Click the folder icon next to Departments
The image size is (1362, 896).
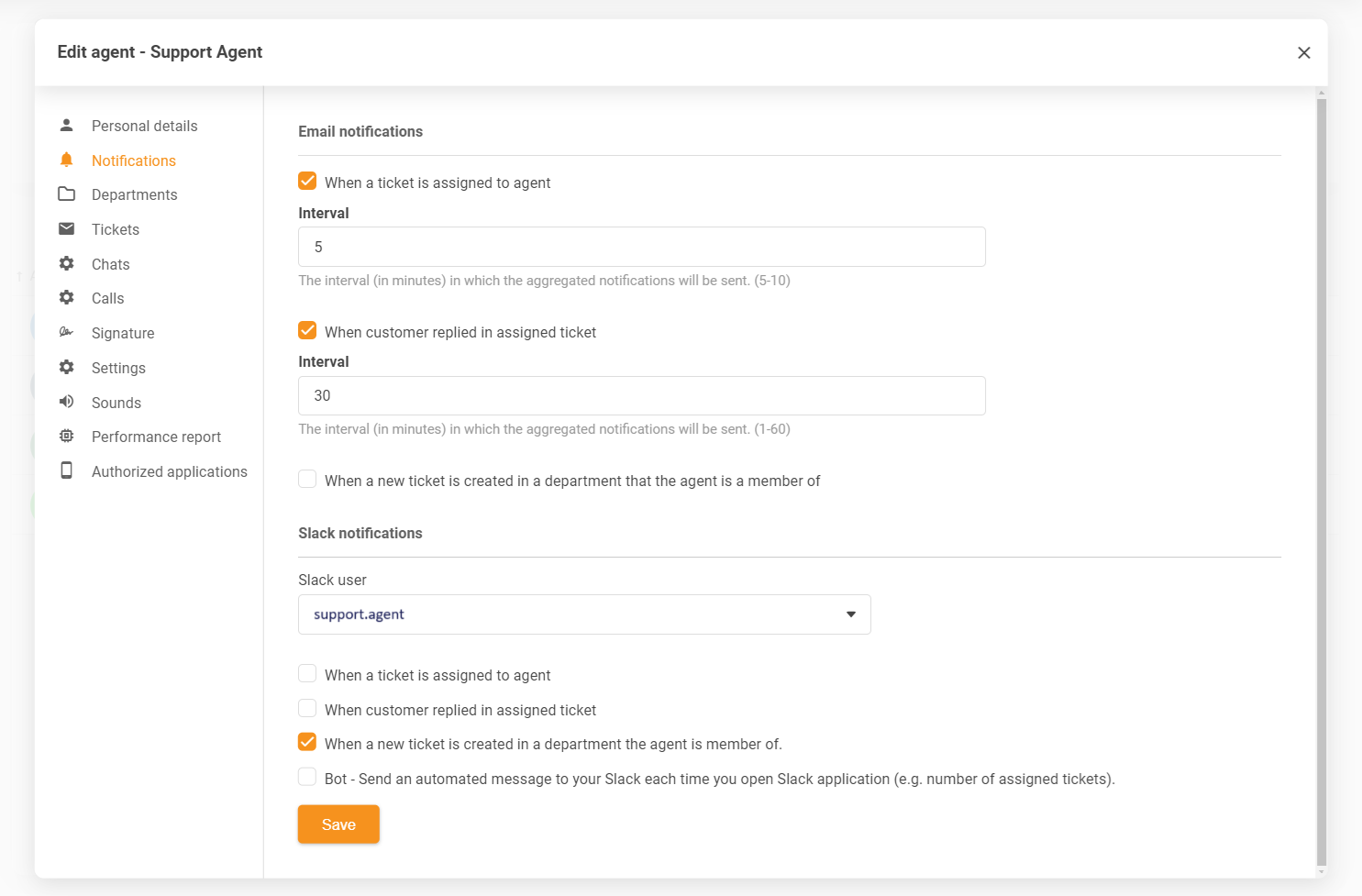pyautogui.click(x=66, y=194)
